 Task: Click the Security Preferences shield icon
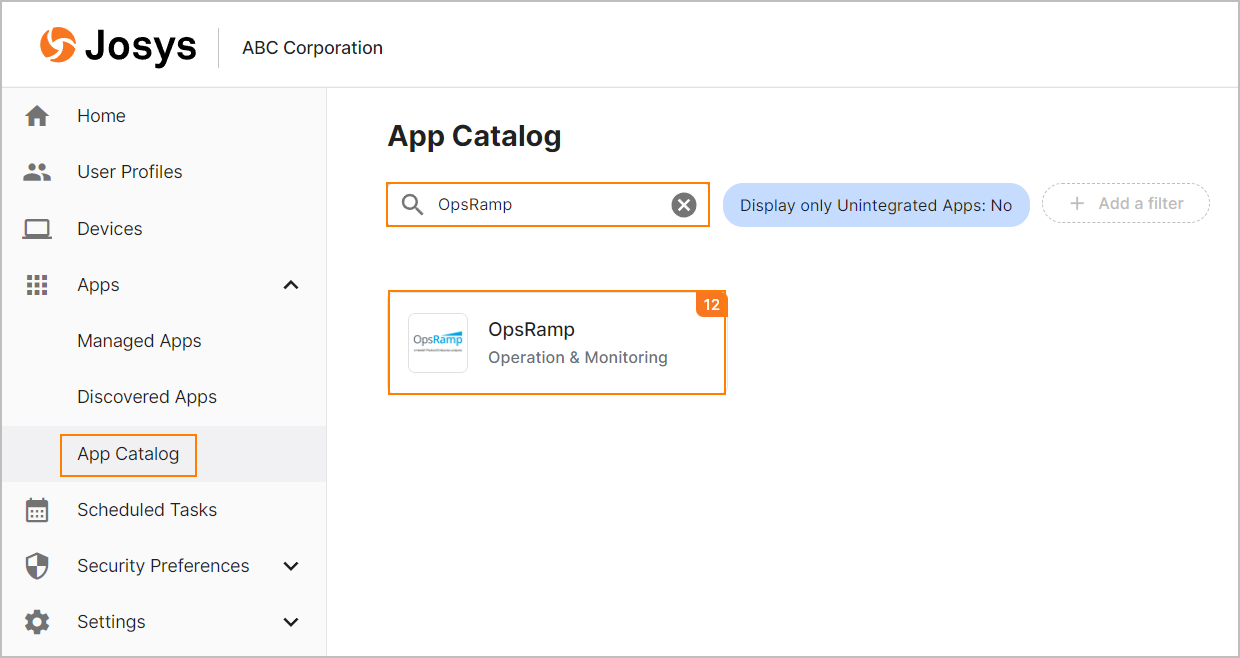[37, 566]
